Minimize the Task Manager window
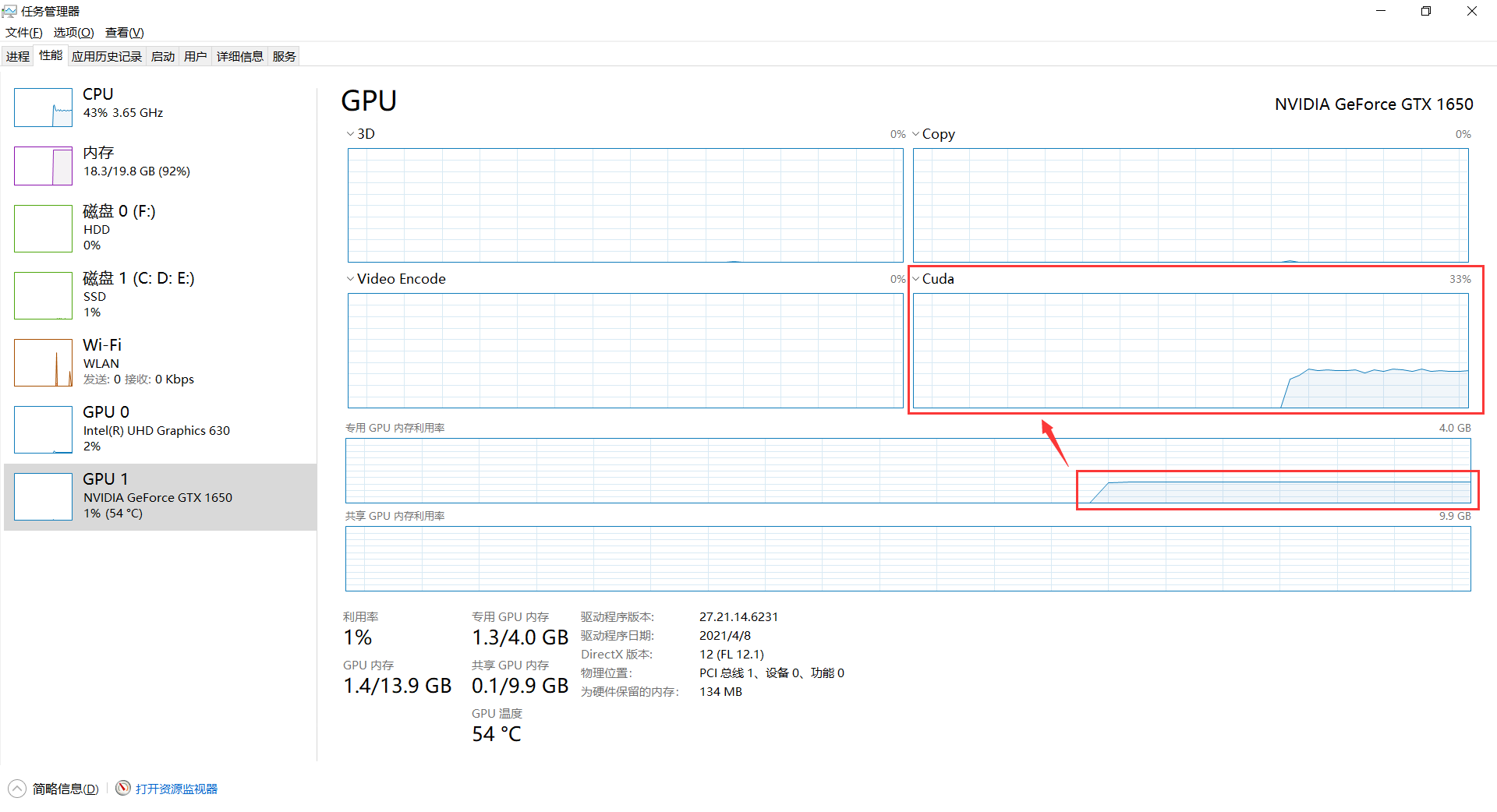1497x812 pixels. click(1381, 11)
